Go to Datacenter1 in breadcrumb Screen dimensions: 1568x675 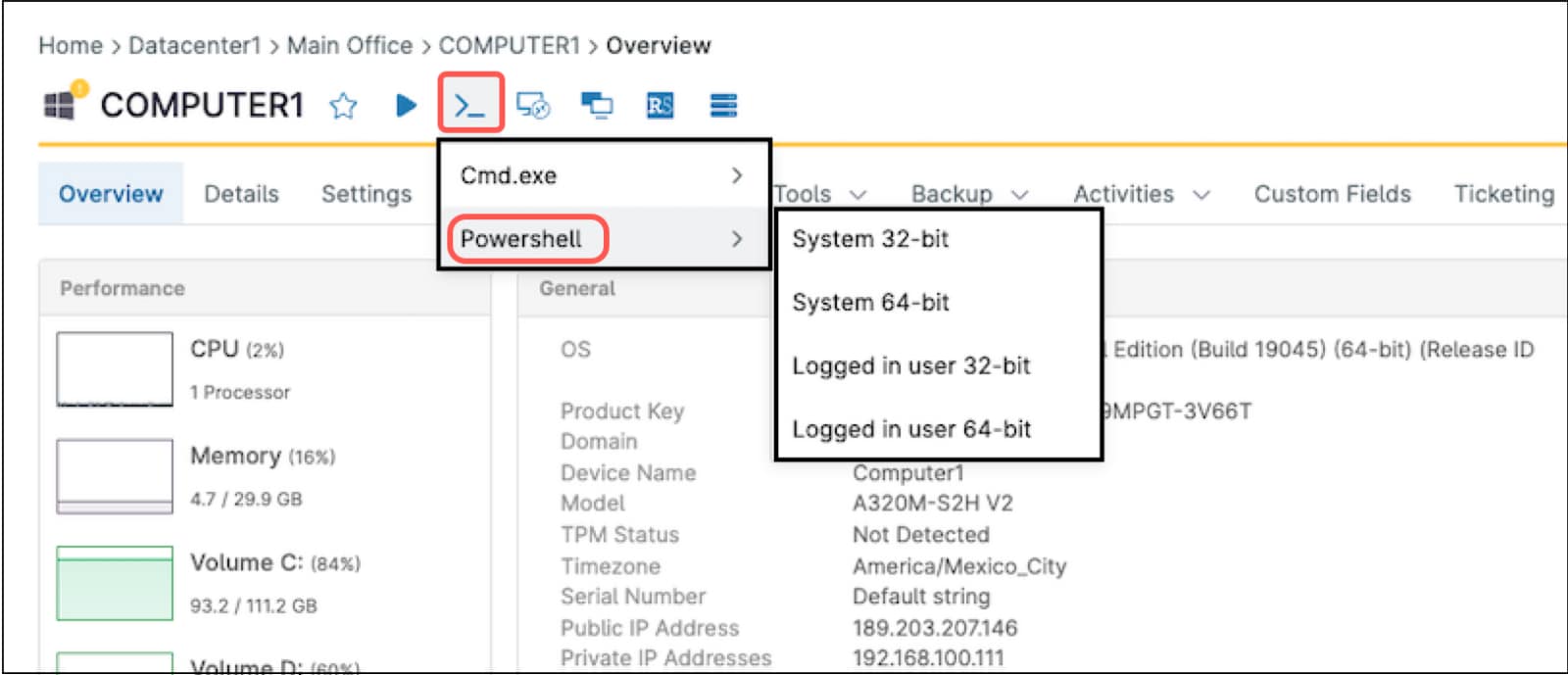(x=195, y=45)
